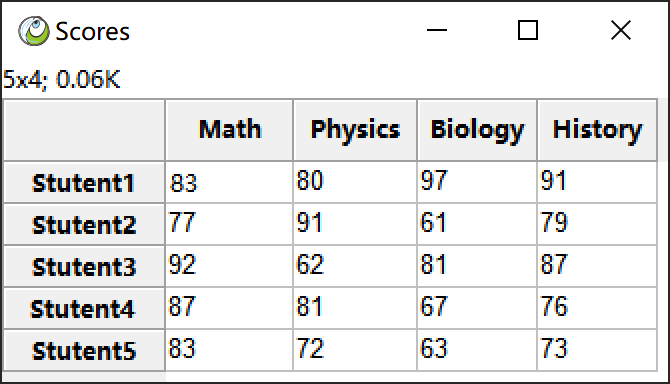Click the empty top-left corner header cell

point(84,130)
